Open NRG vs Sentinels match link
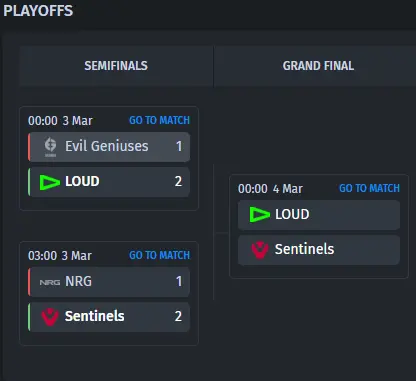The width and height of the screenshot is (416, 381). click(159, 255)
